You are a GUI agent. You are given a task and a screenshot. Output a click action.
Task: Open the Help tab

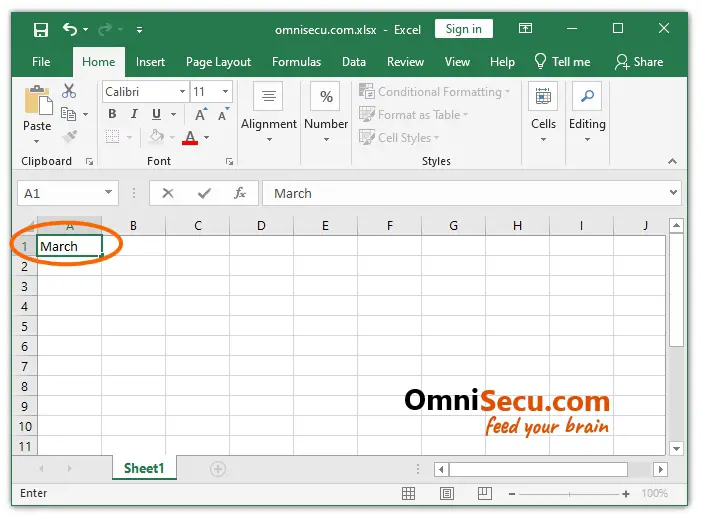click(x=502, y=62)
